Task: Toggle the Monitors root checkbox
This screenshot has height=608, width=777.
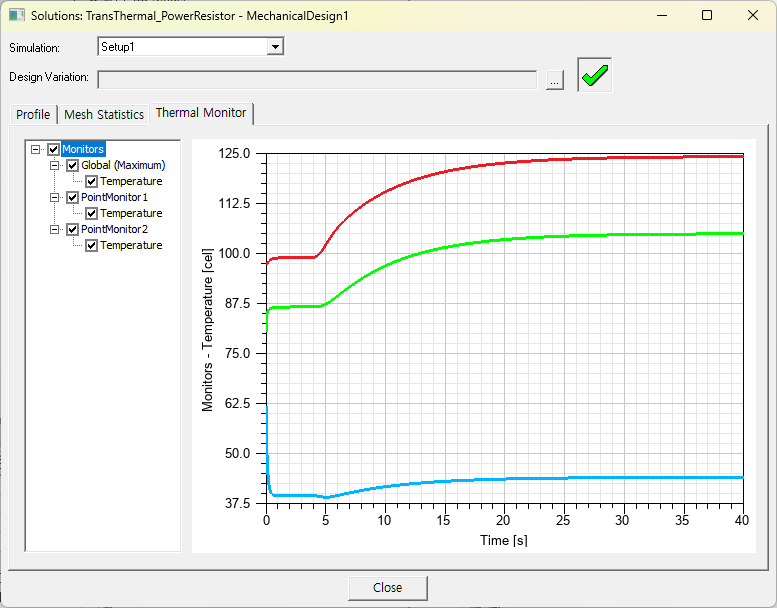Action: pos(54,149)
